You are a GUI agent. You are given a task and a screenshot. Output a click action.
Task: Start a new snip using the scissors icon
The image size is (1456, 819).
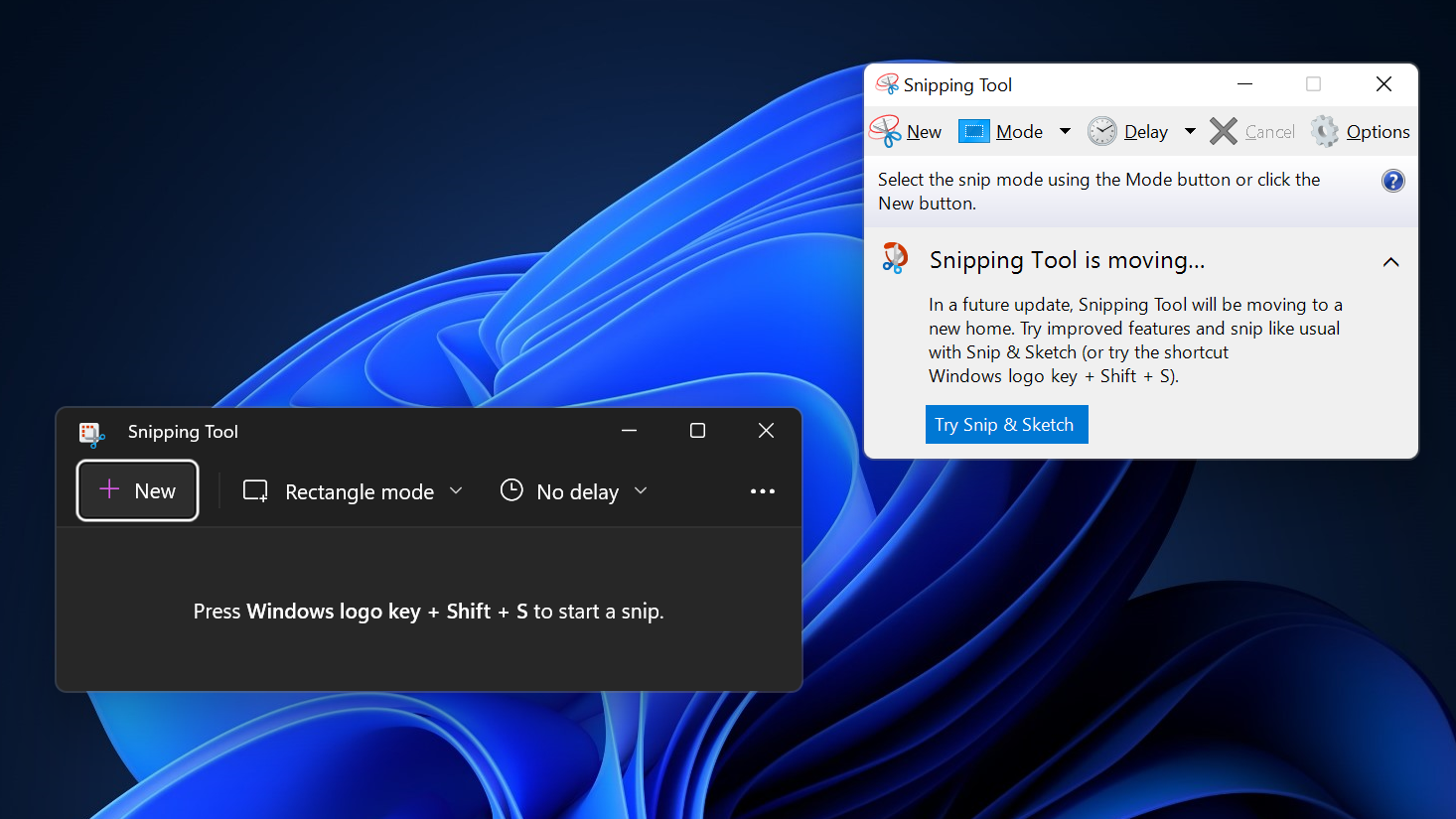883,130
